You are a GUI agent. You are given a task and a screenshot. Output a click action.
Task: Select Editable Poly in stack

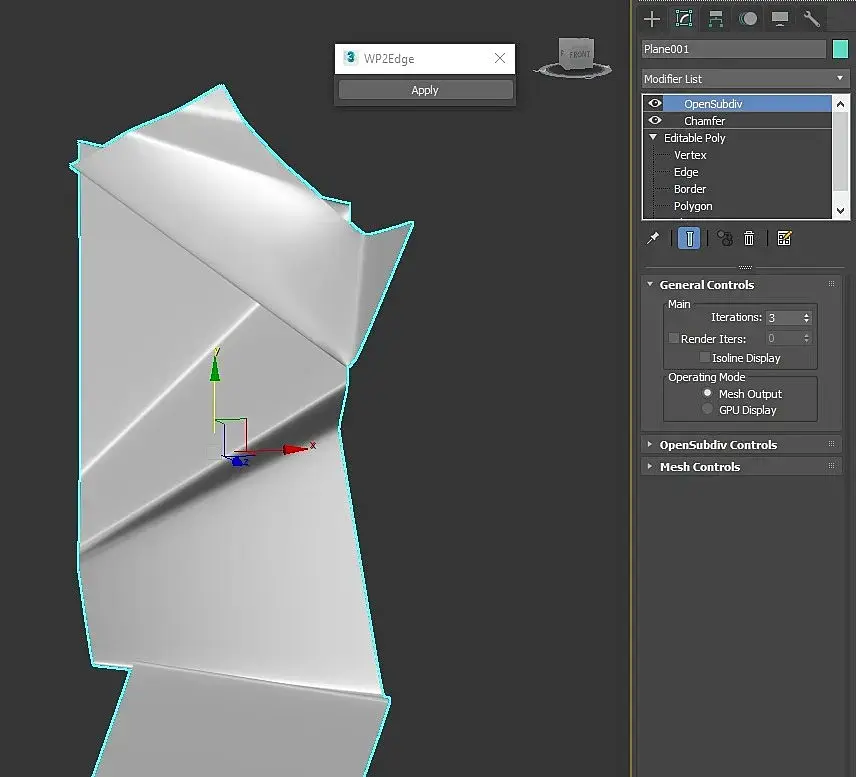[x=694, y=138]
